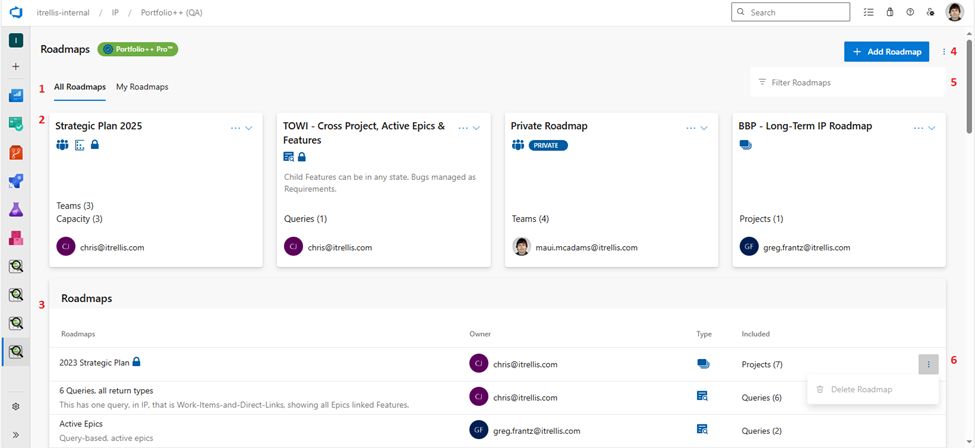
Task: Open the Overview hub icon
Action: tap(16, 95)
